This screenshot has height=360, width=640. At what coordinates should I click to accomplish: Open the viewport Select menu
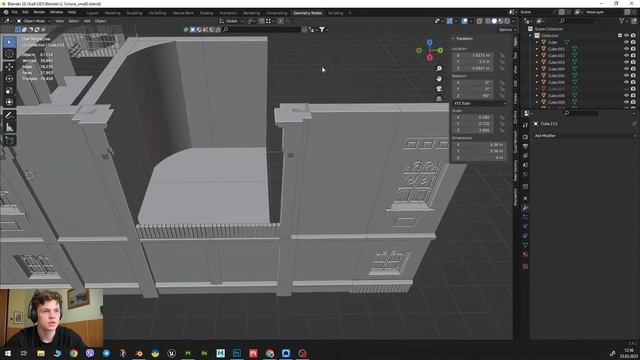point(73,21)
